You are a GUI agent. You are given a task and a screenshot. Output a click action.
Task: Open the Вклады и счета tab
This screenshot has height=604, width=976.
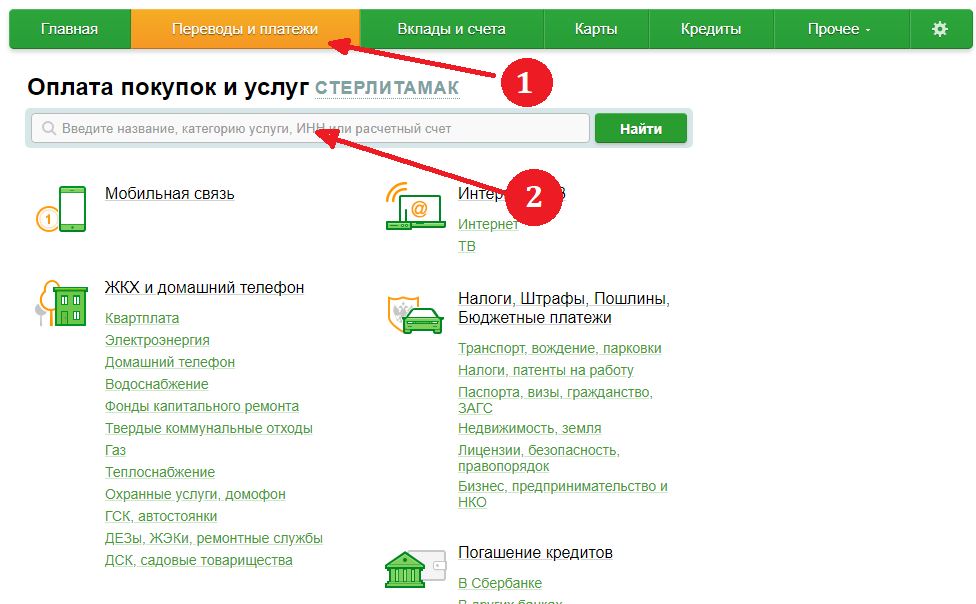[x=451, y=29]
